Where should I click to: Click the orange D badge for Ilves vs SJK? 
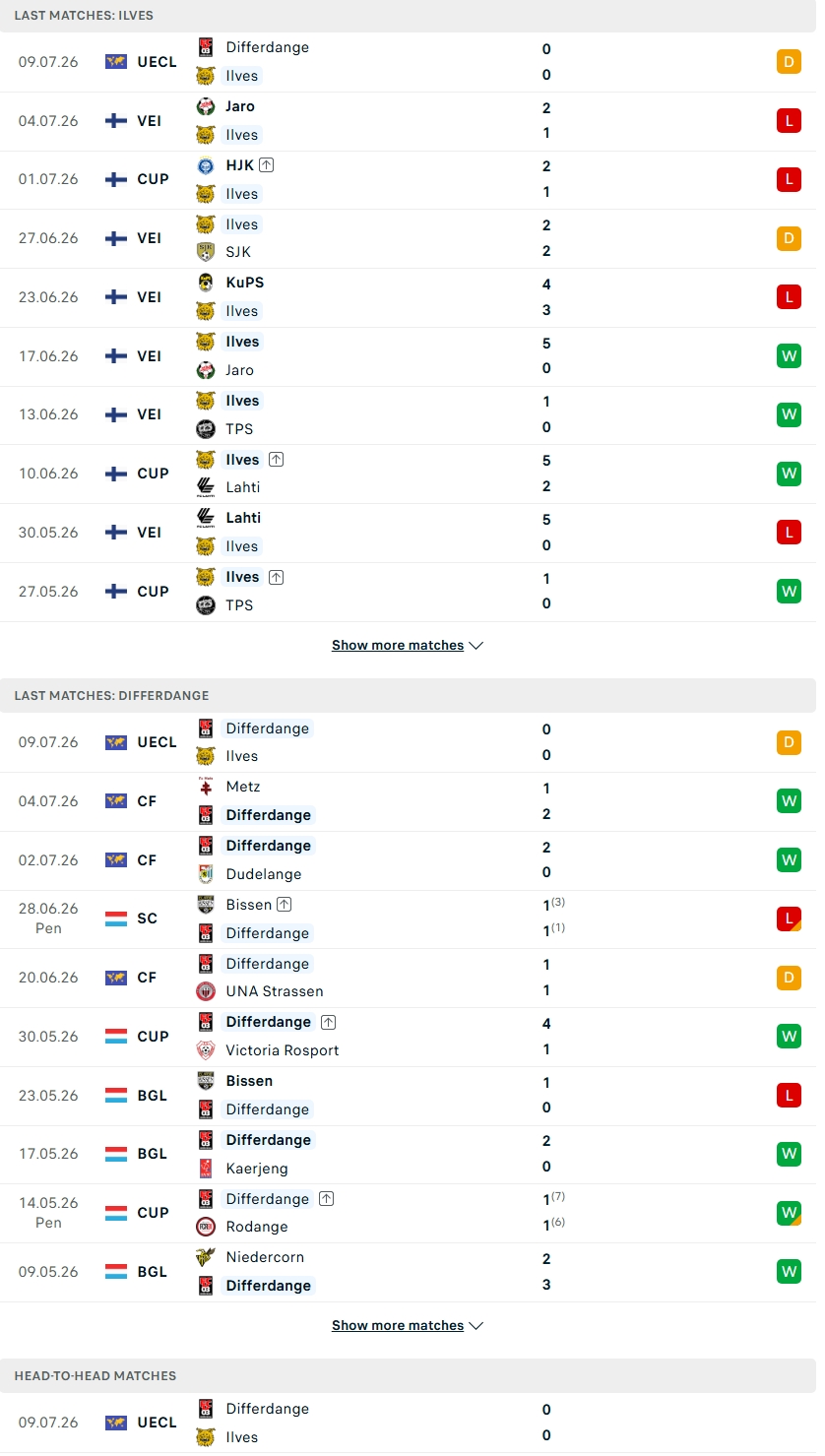(789, 238)
